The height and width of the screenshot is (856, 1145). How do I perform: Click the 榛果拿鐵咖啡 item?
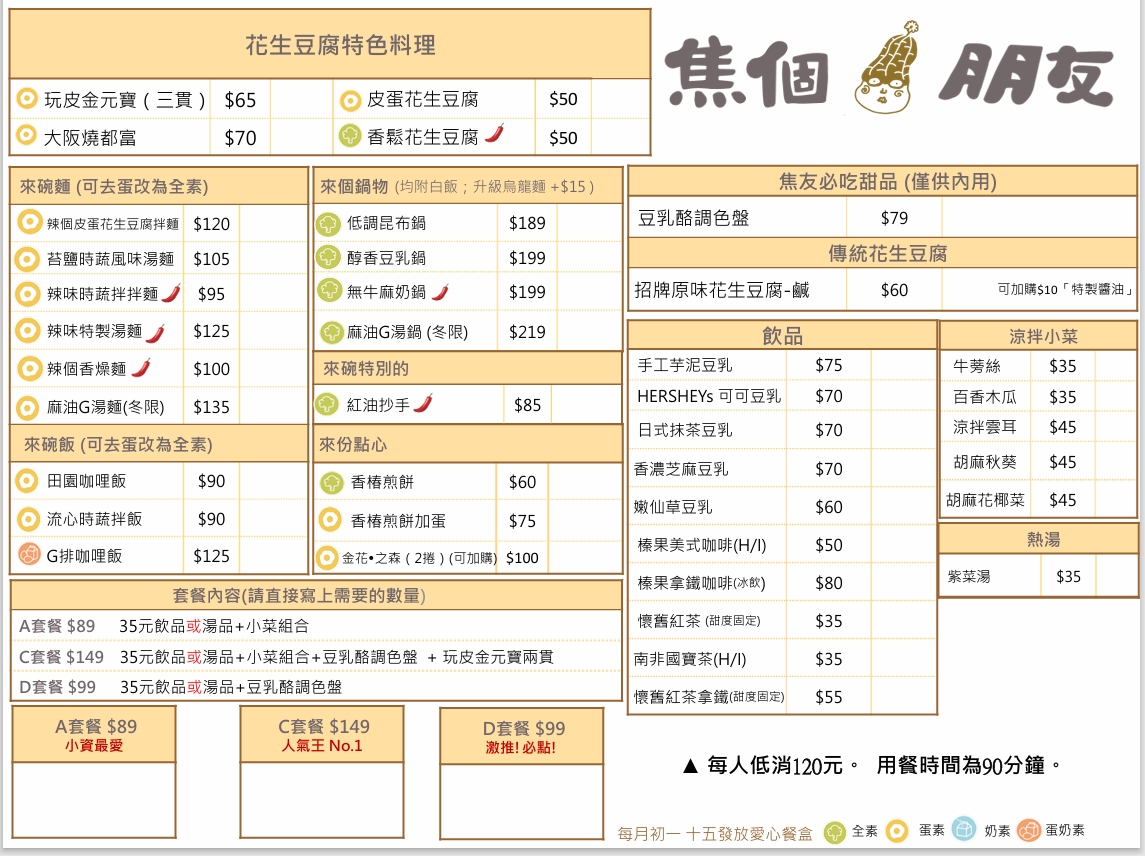[x=701, y=583]
